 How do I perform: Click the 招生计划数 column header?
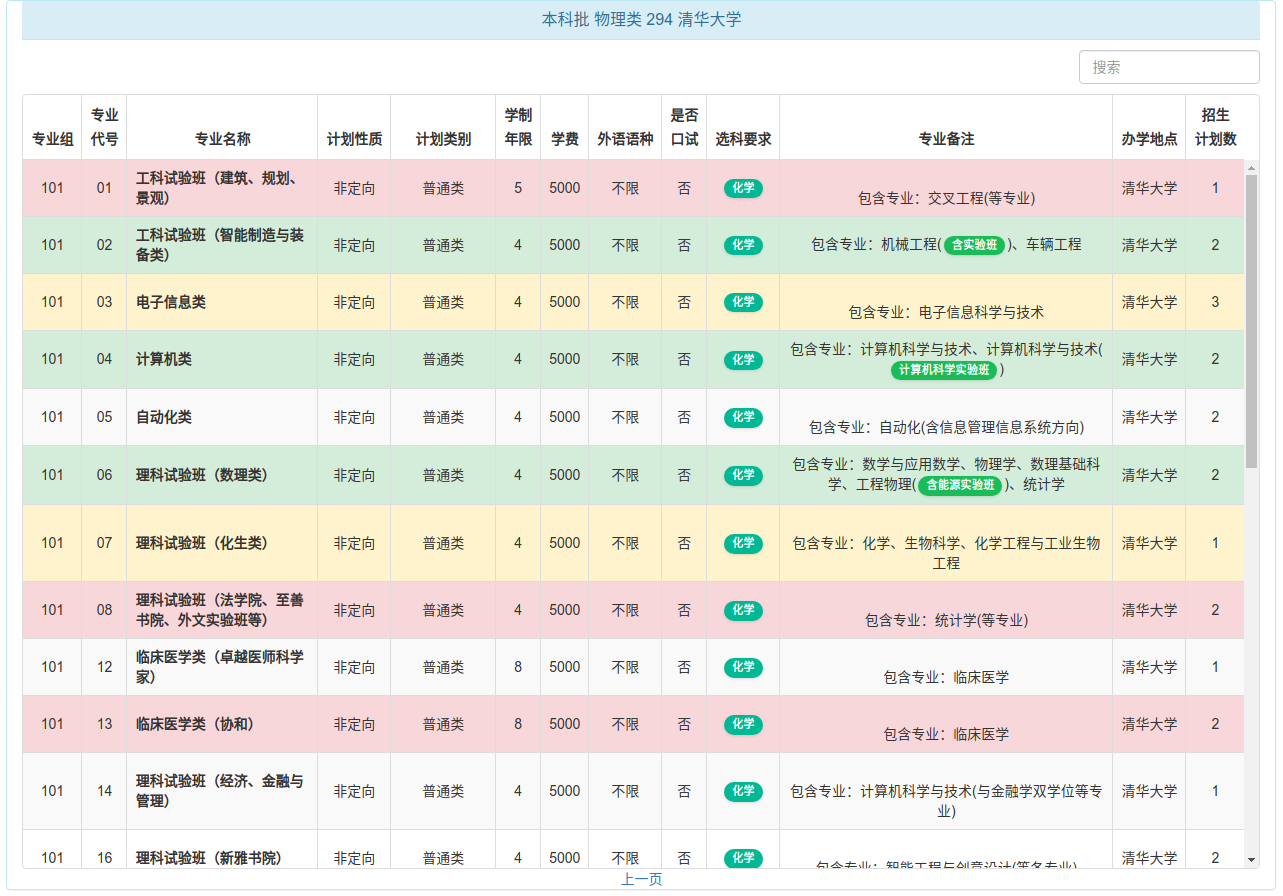pyautogui.click(x=1215, y=127)
